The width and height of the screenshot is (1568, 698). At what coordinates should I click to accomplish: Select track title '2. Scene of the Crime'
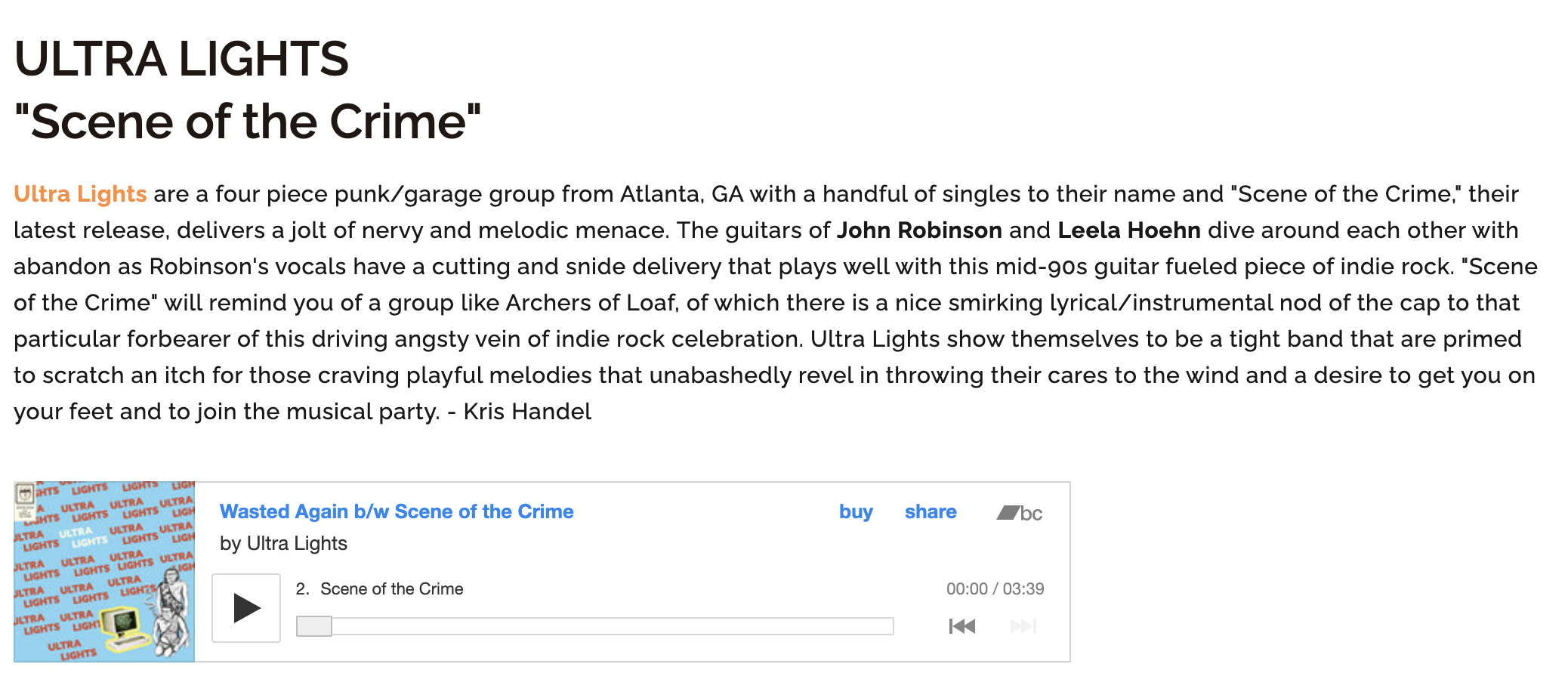tap(380, 589)
